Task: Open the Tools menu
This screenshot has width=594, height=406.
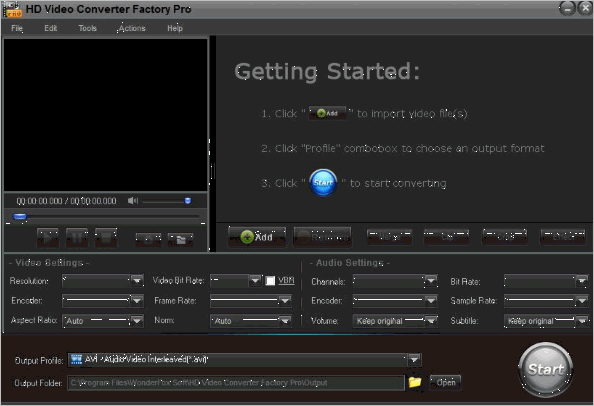Action: coord(88,28)
